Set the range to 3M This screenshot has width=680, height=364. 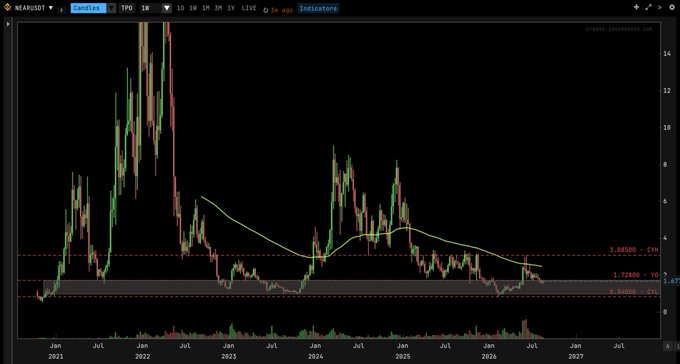pos(218,8)
